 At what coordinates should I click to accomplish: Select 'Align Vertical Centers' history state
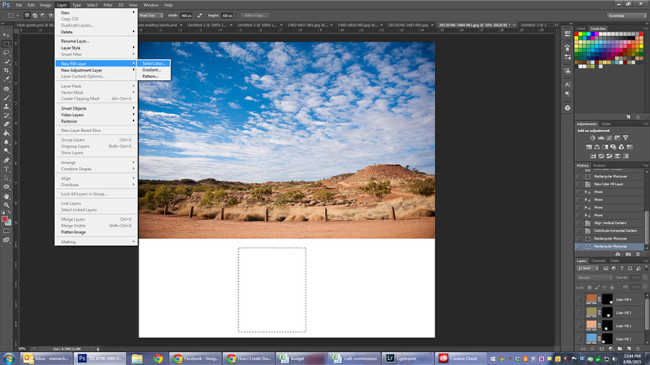pyautogui.click(x=609, y=223)
